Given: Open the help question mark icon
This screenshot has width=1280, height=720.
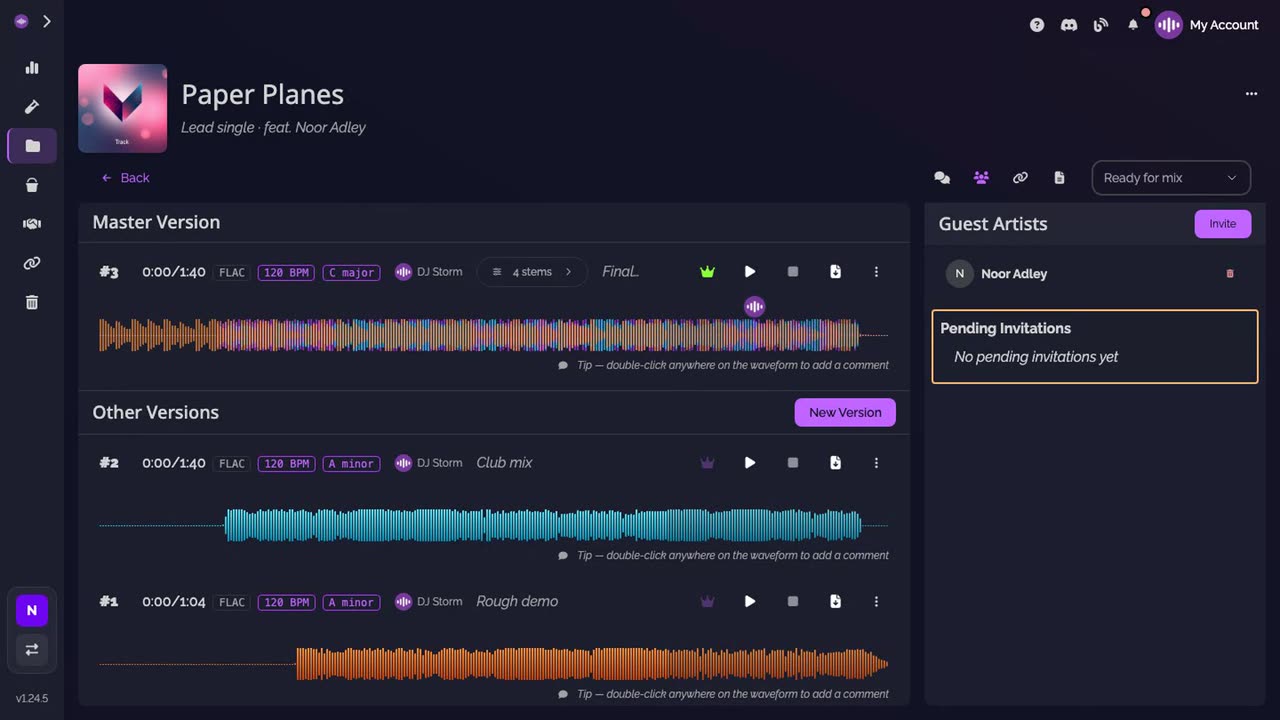Looking at the screenshot, I should (1037, 25).
